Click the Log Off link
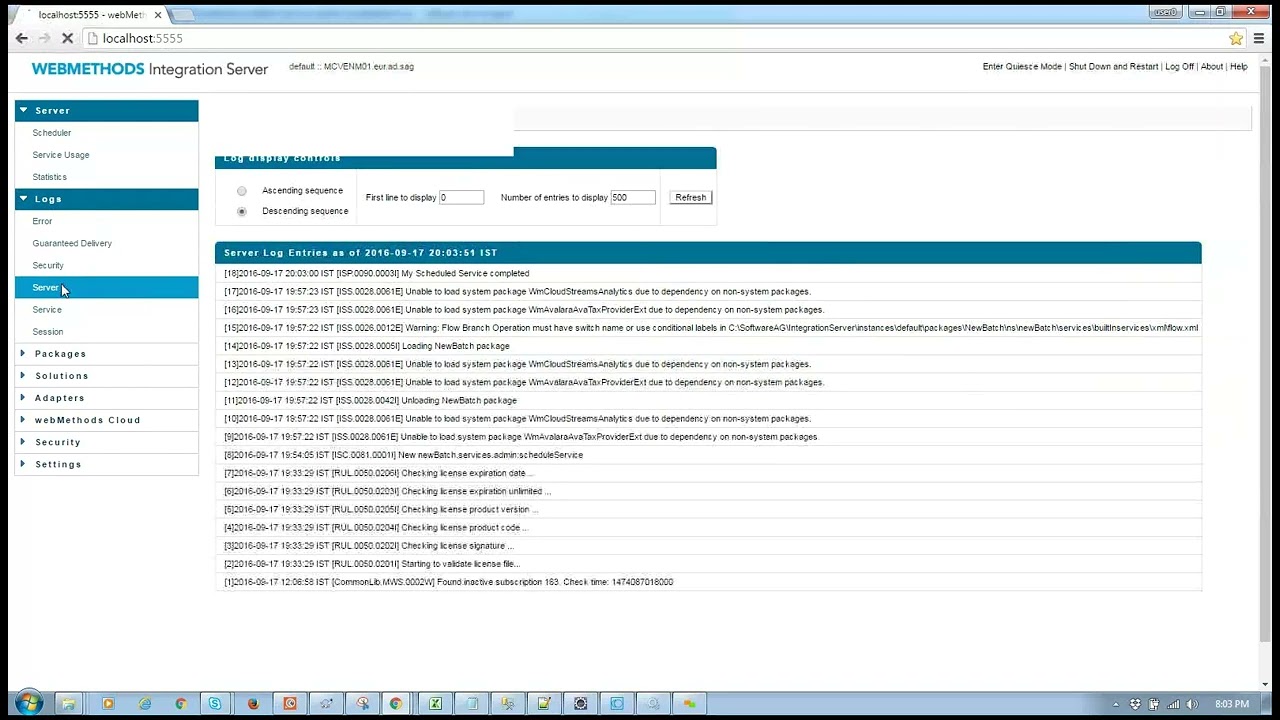The width and height of the screenshot is (1280, 720). coord(1179,67)
